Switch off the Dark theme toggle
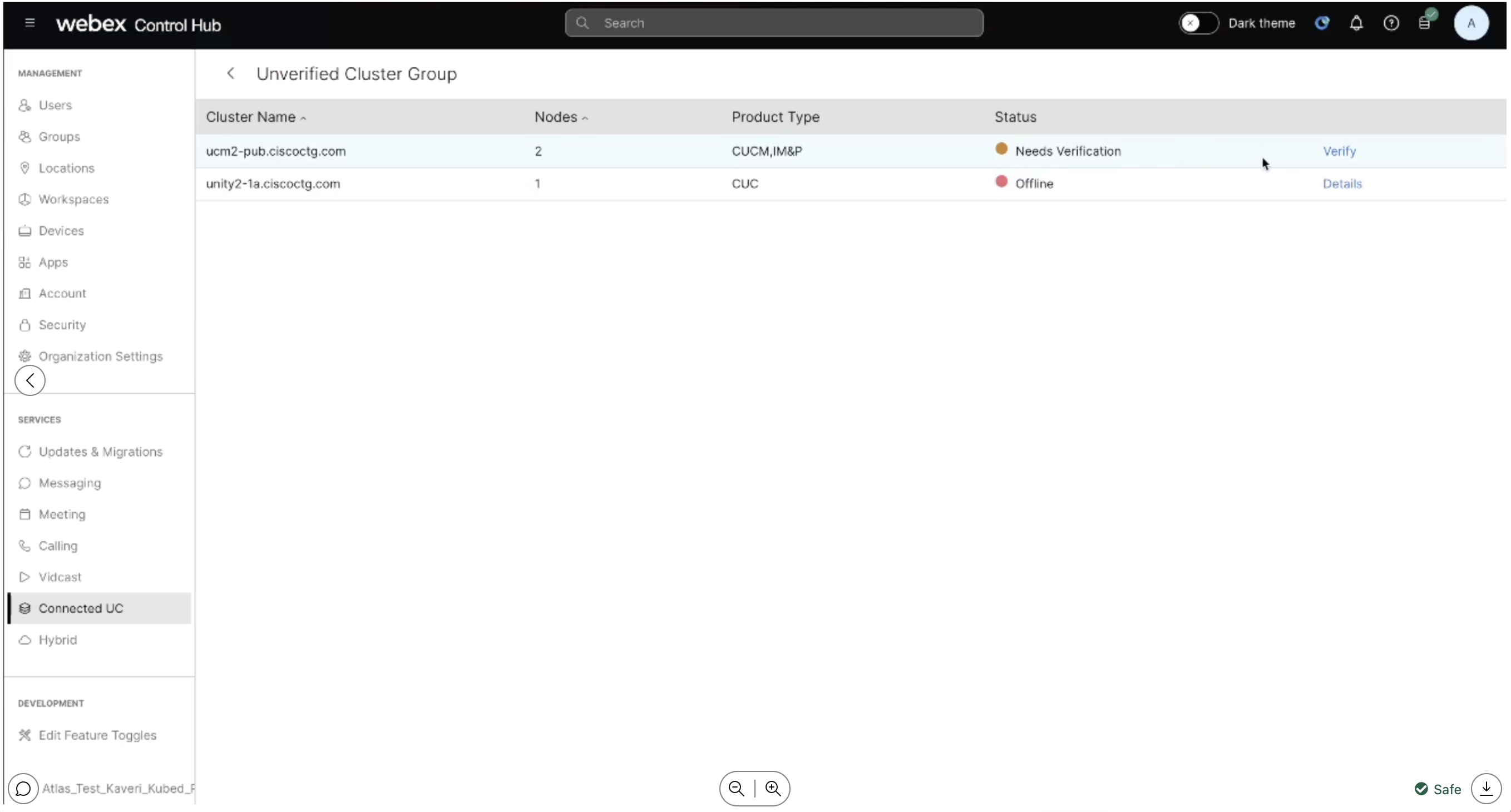This screenshot has width=1511, height=812. 1197,23
